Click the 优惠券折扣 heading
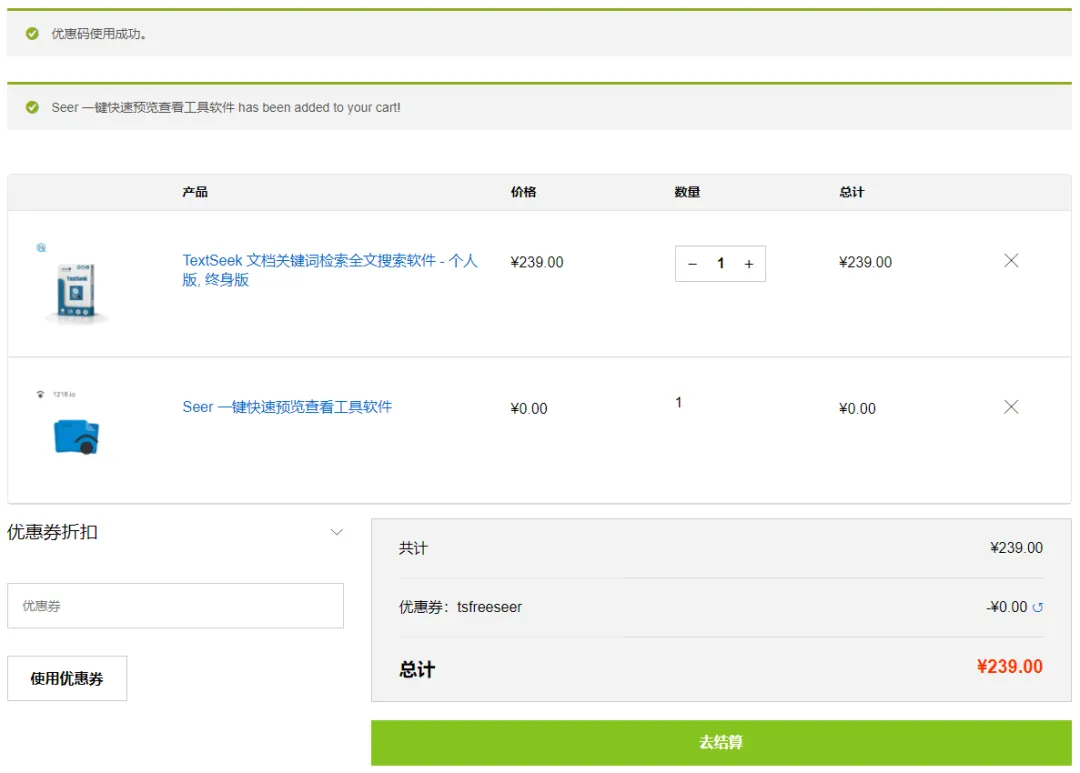The width and height of the screenshot is (1080, 773). [52, 532]
